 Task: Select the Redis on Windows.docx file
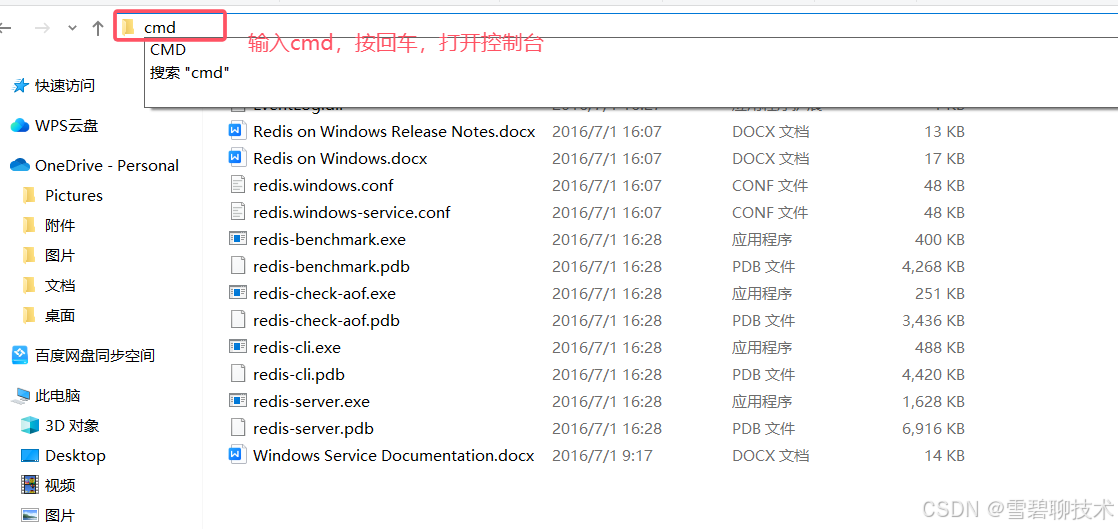tap(340, 158)
